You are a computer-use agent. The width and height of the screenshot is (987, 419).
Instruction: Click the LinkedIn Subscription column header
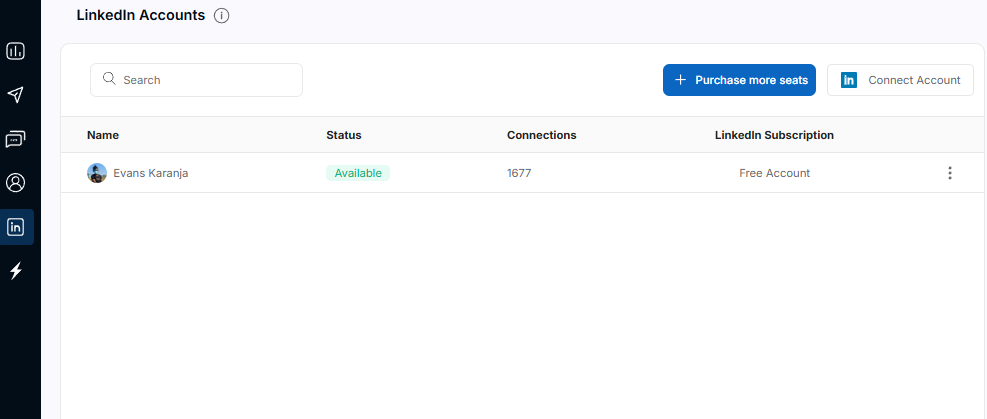(774, 135)
